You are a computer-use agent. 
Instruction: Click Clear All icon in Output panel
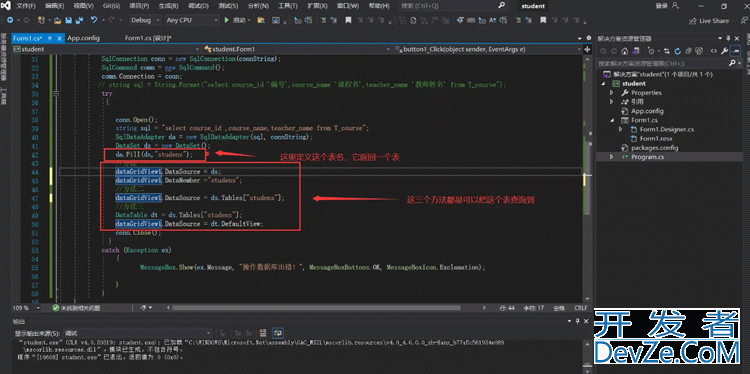click(x=262, y=333)
